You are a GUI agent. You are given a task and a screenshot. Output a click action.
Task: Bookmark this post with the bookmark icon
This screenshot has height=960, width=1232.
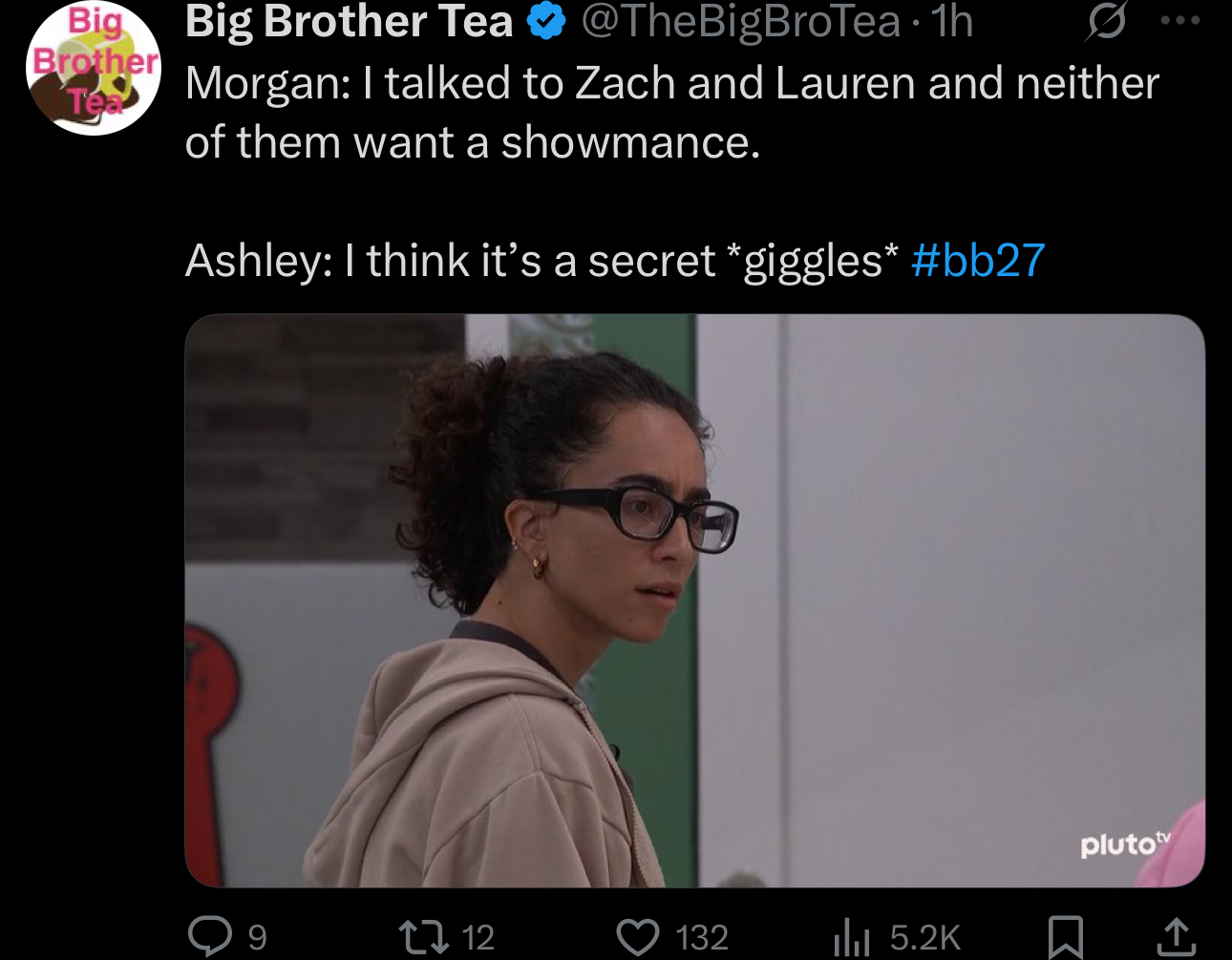1065,937
